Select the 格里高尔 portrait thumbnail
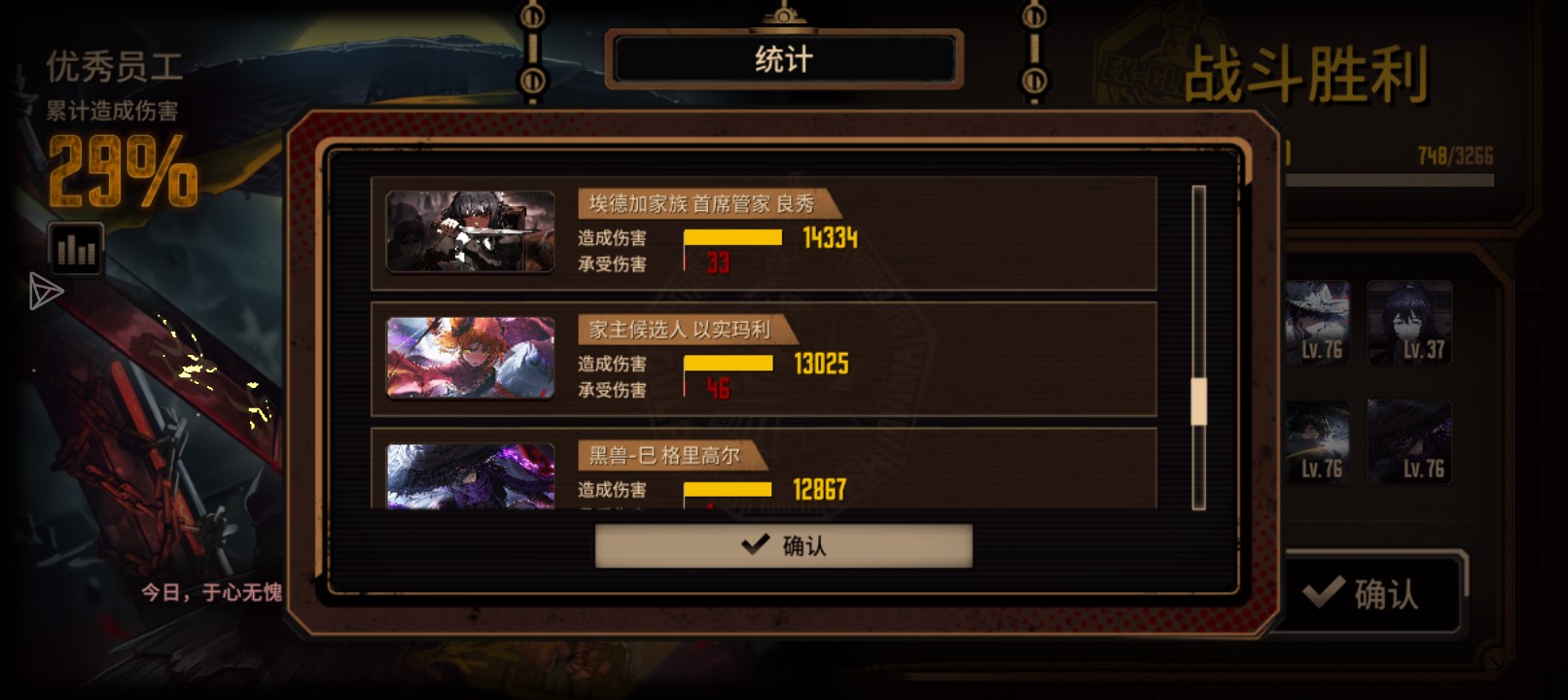The height and width of the screenshot is (700, 1568). [x=471, y=476]
